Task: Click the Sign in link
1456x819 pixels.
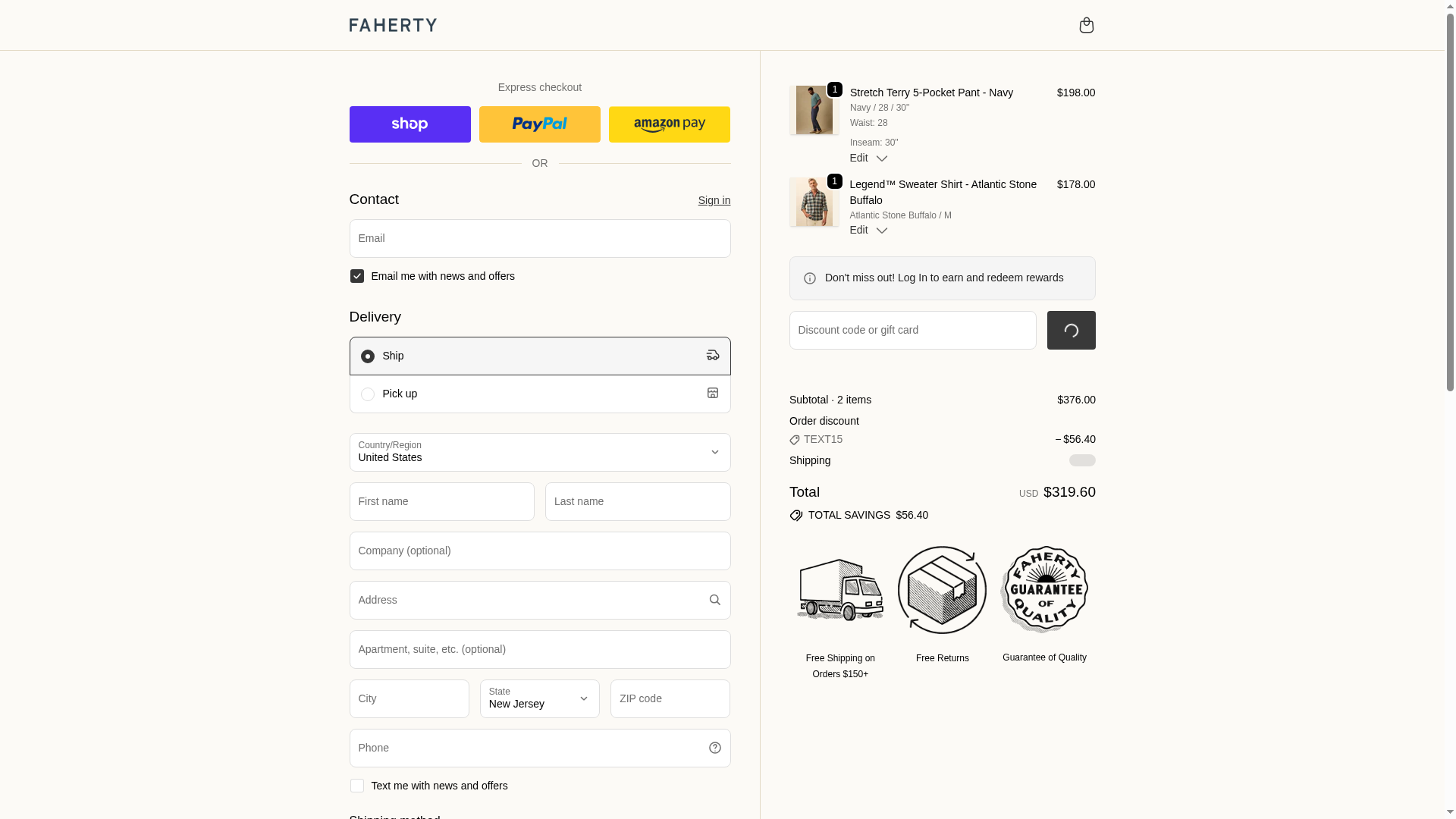Action: (x=714, y=200)
